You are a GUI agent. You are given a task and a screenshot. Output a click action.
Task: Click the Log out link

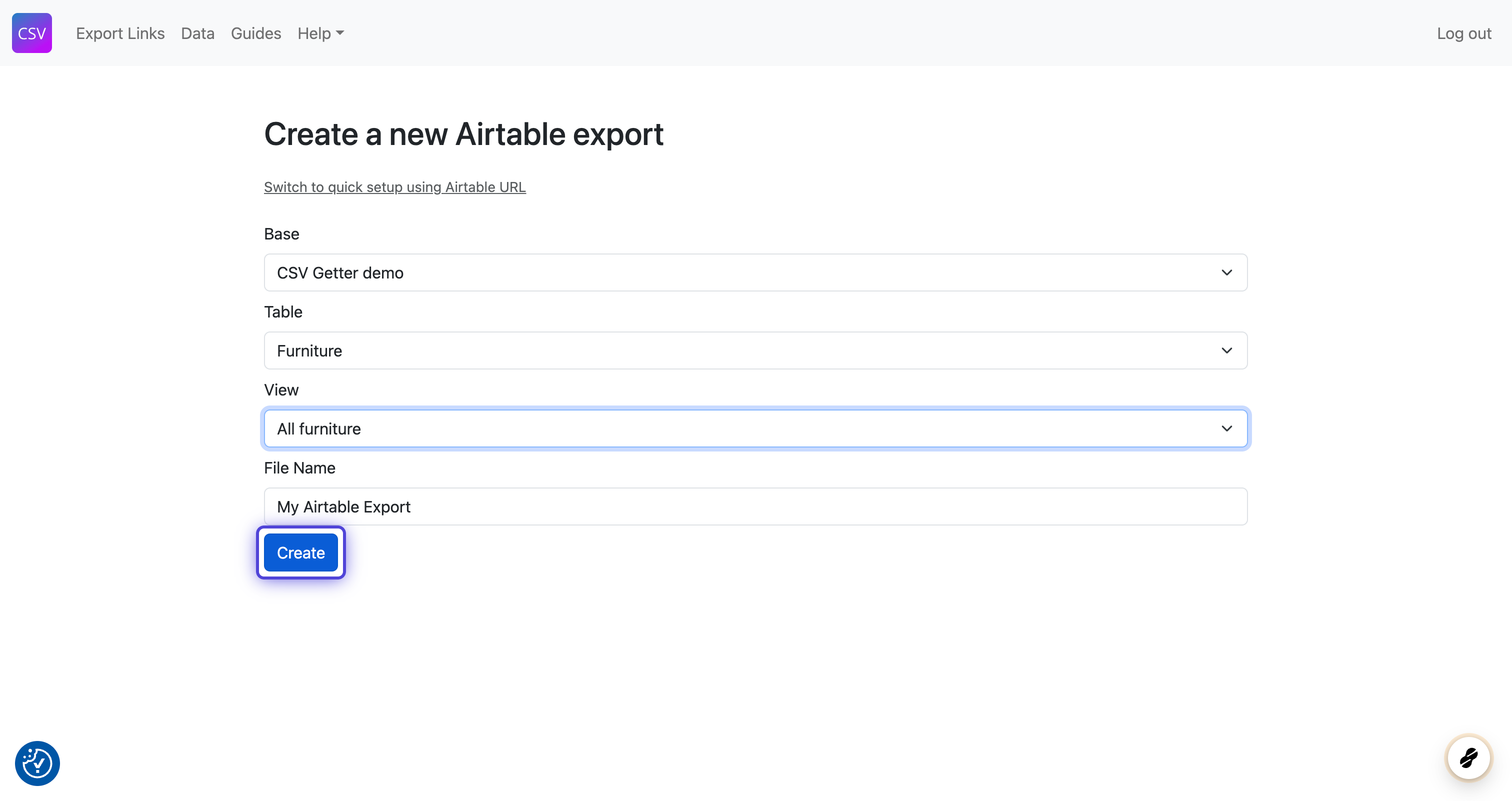pyautogui.click(x=1463, y=33)
